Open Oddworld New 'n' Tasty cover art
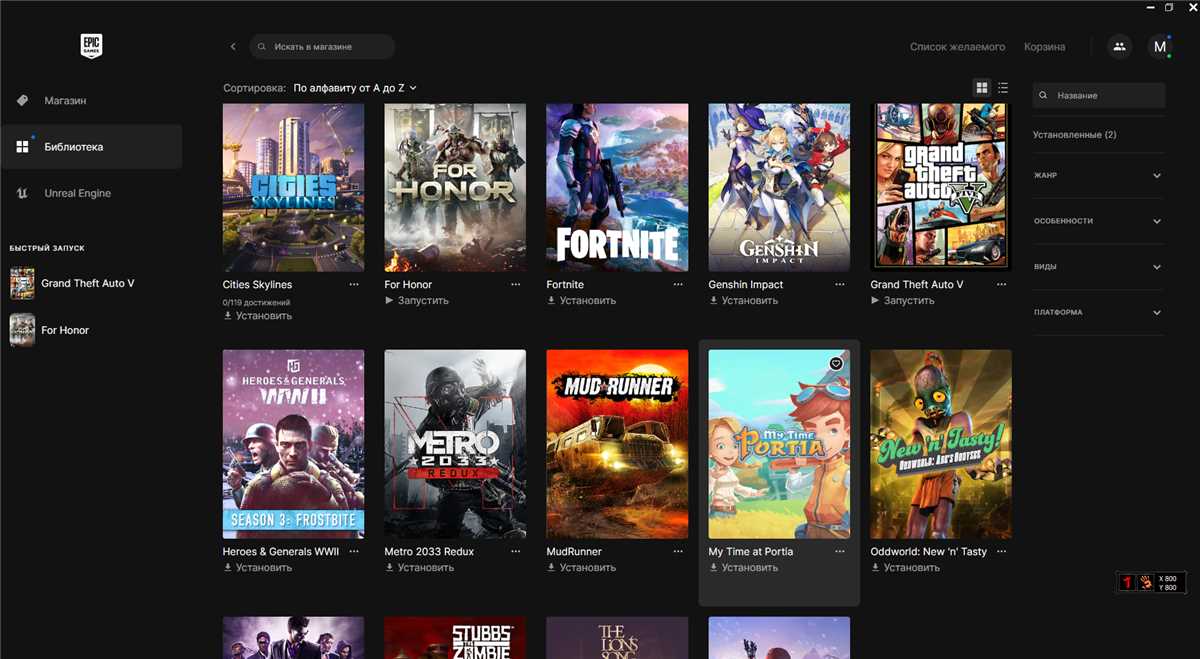 click(x=941, y=444)
